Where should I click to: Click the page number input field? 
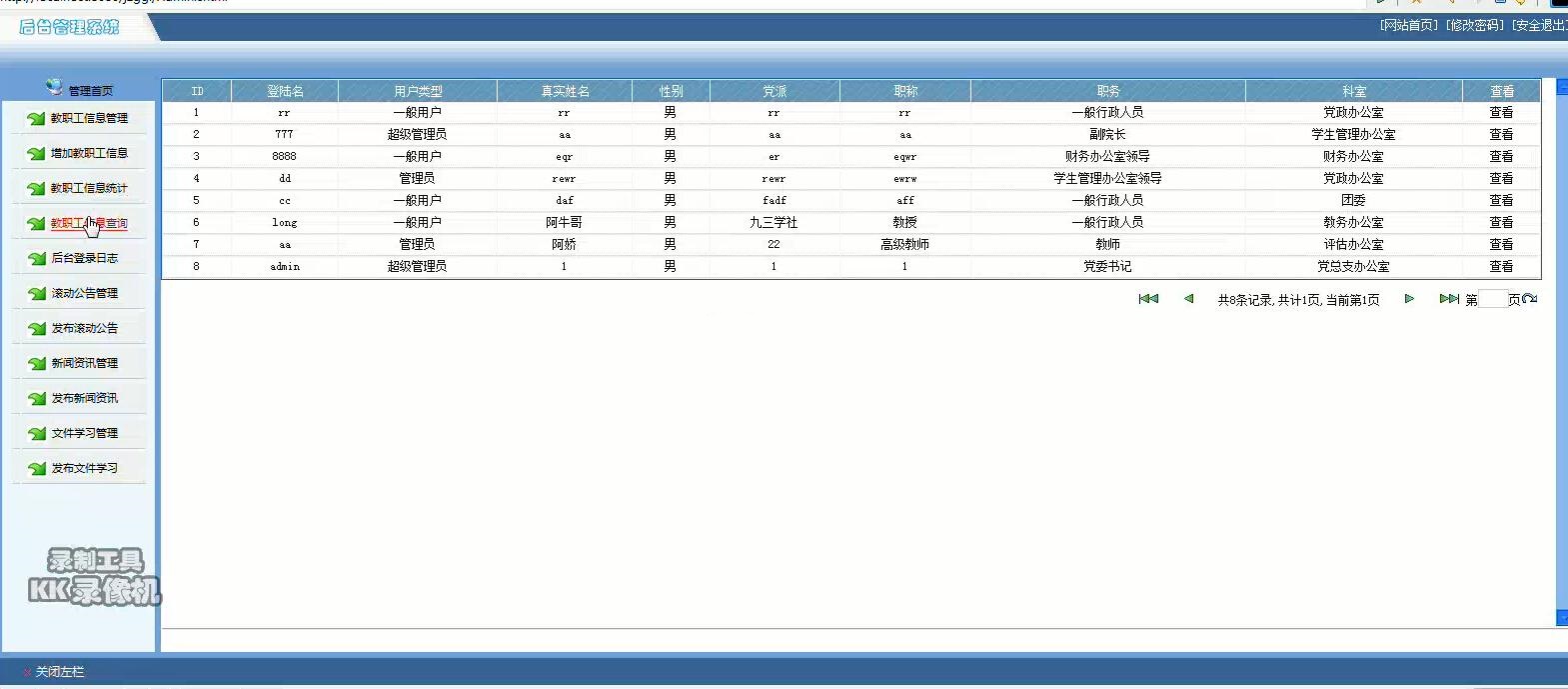[1492, 299]
